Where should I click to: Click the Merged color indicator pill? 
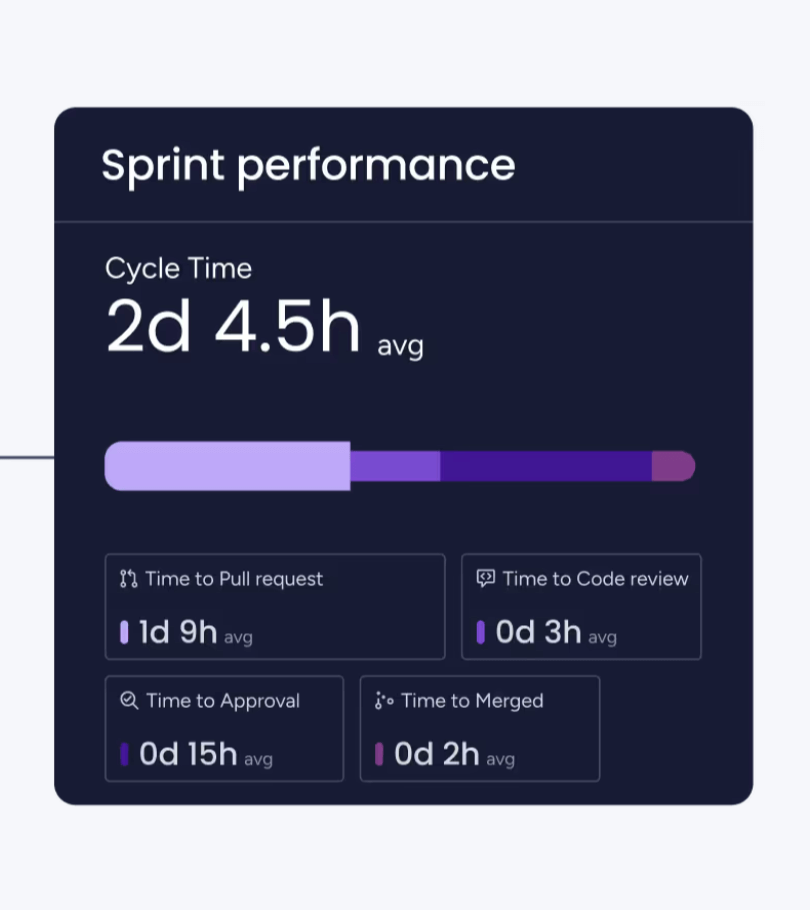(x=379, y=755)
